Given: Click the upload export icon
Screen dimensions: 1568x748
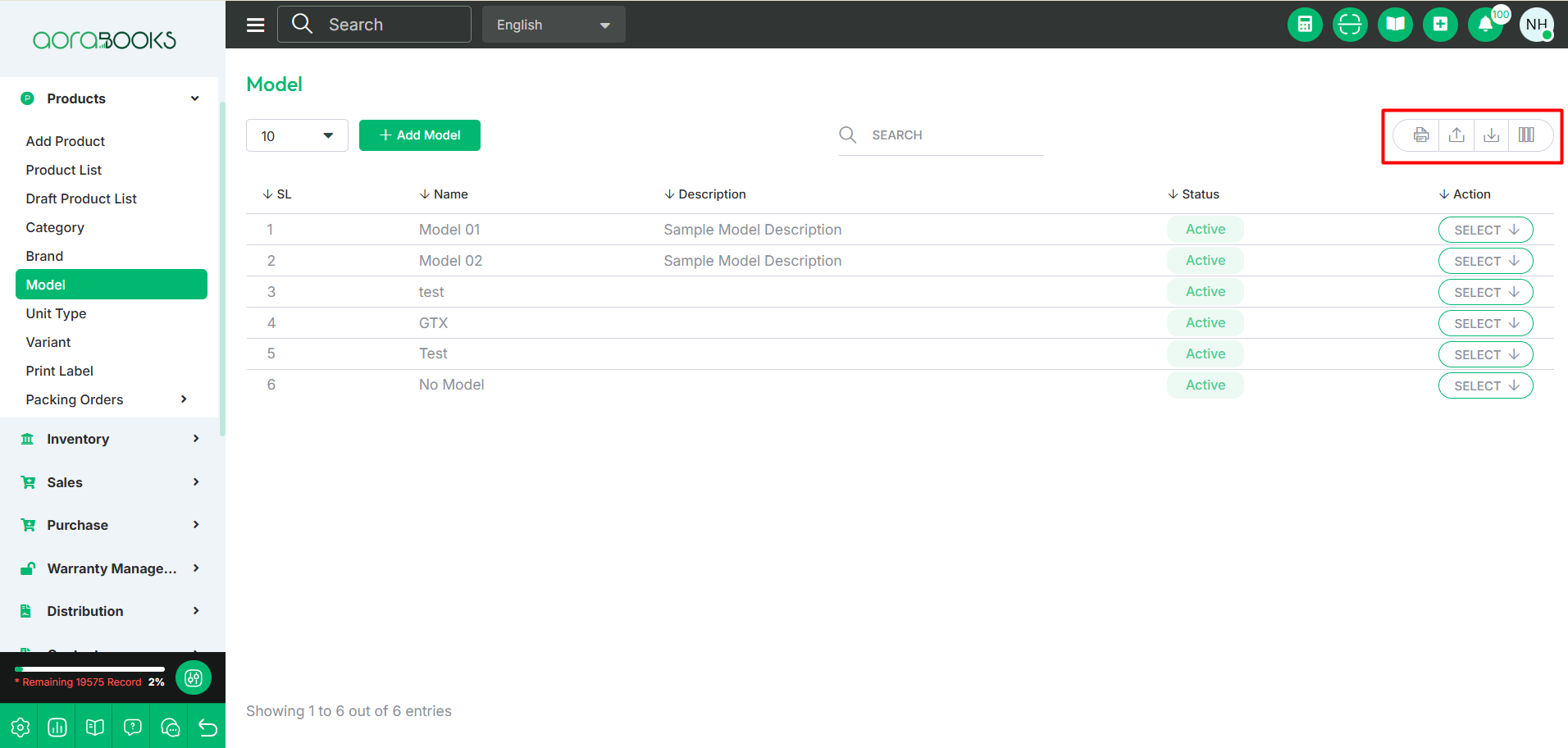Looking at the screenshot, I should pyautogui.click(x=1456, y=135).
